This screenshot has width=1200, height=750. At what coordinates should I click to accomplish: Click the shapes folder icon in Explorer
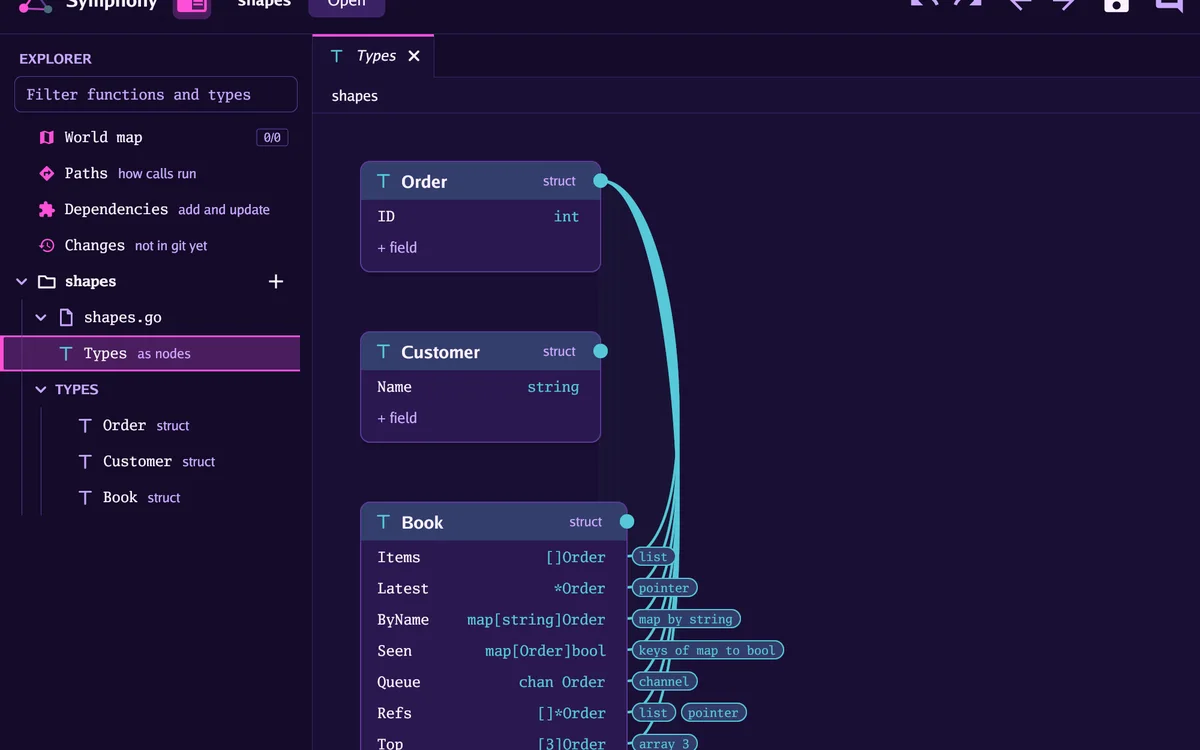(x=46, y=281)
